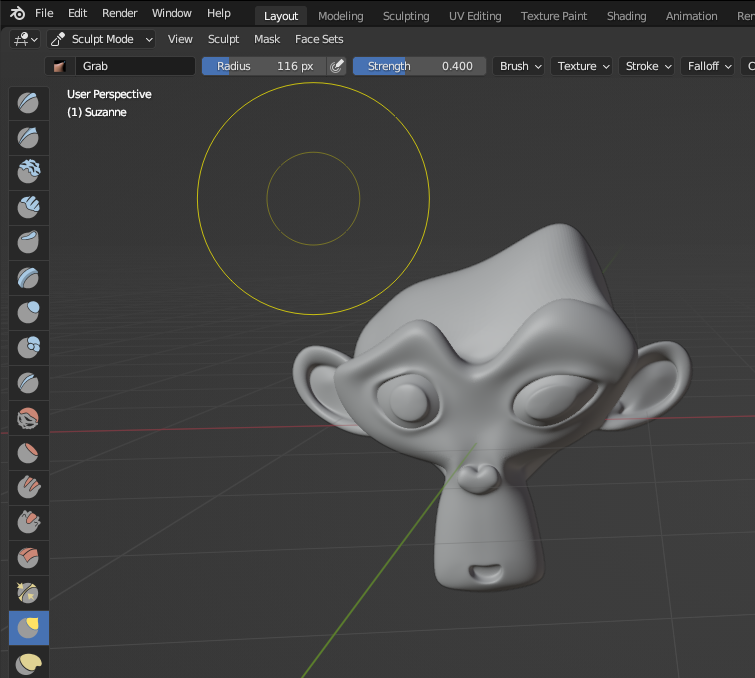The height and width of the screenshot is (678, 755).
Task: Select the Multi-plane Scrape brush tool
Action: pyautogui.click(x=28, y=558)
